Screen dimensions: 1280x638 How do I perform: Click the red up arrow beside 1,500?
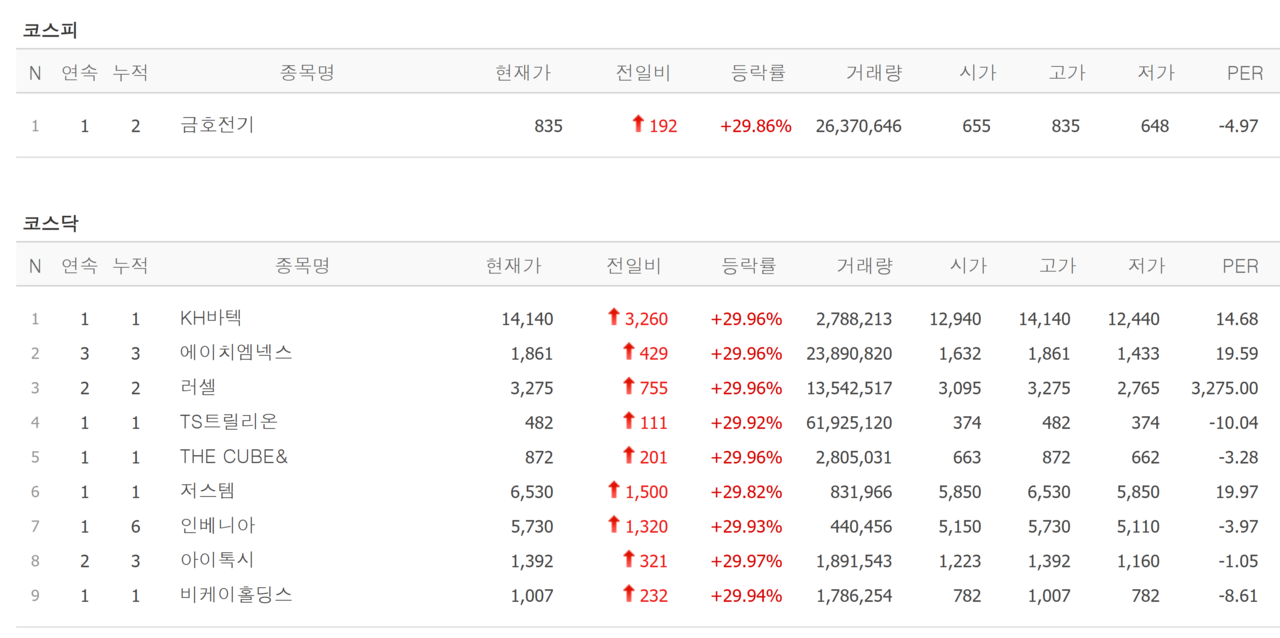(x=614, y=489)
